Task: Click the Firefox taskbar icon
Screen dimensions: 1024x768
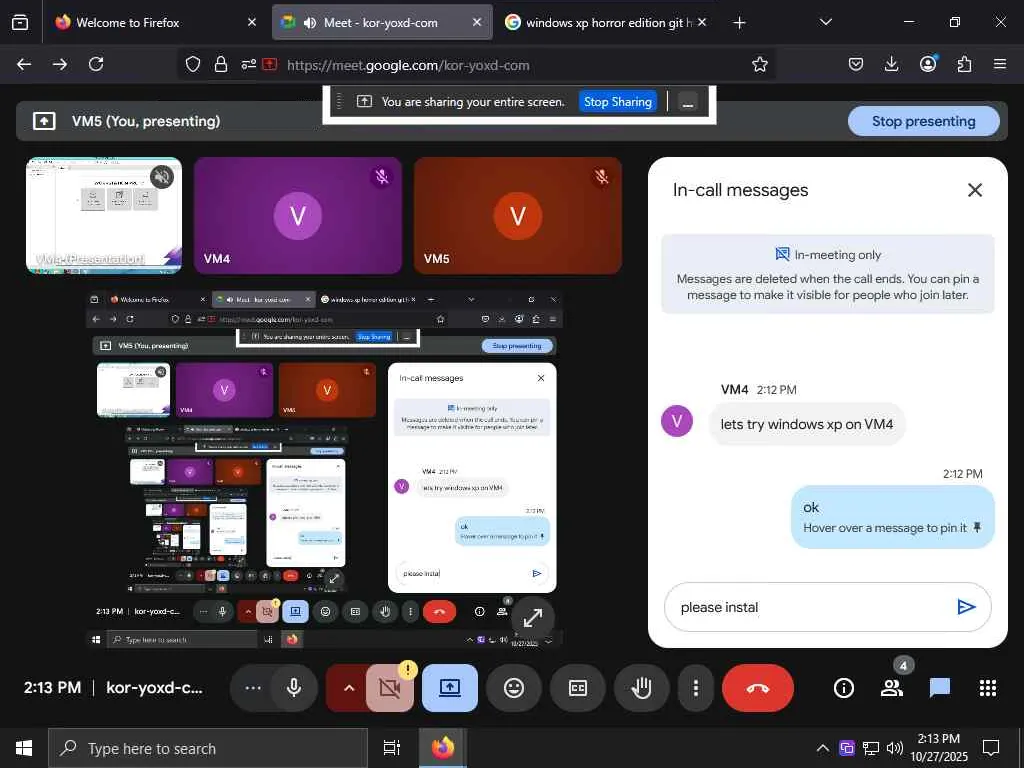Action: (442, 748)
